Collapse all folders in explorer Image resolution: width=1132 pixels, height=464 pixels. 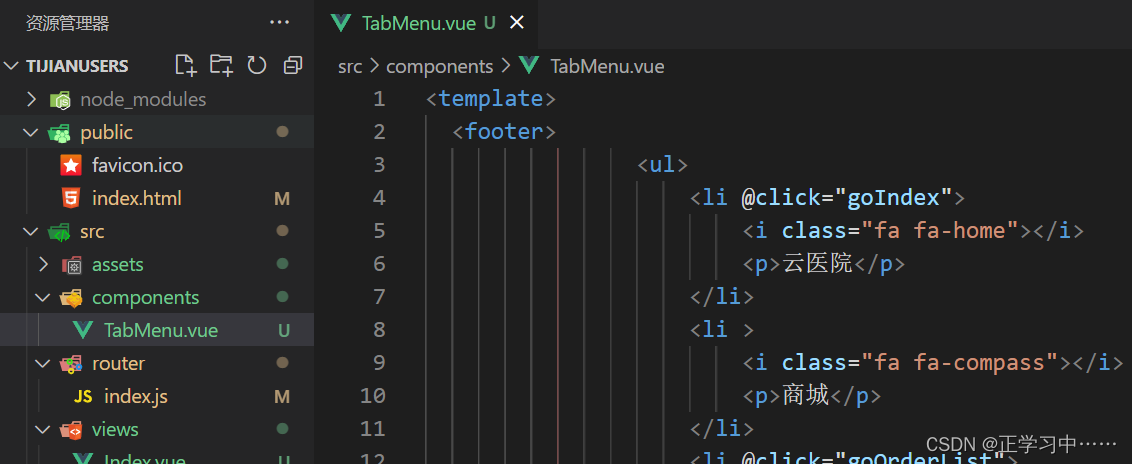292,66
